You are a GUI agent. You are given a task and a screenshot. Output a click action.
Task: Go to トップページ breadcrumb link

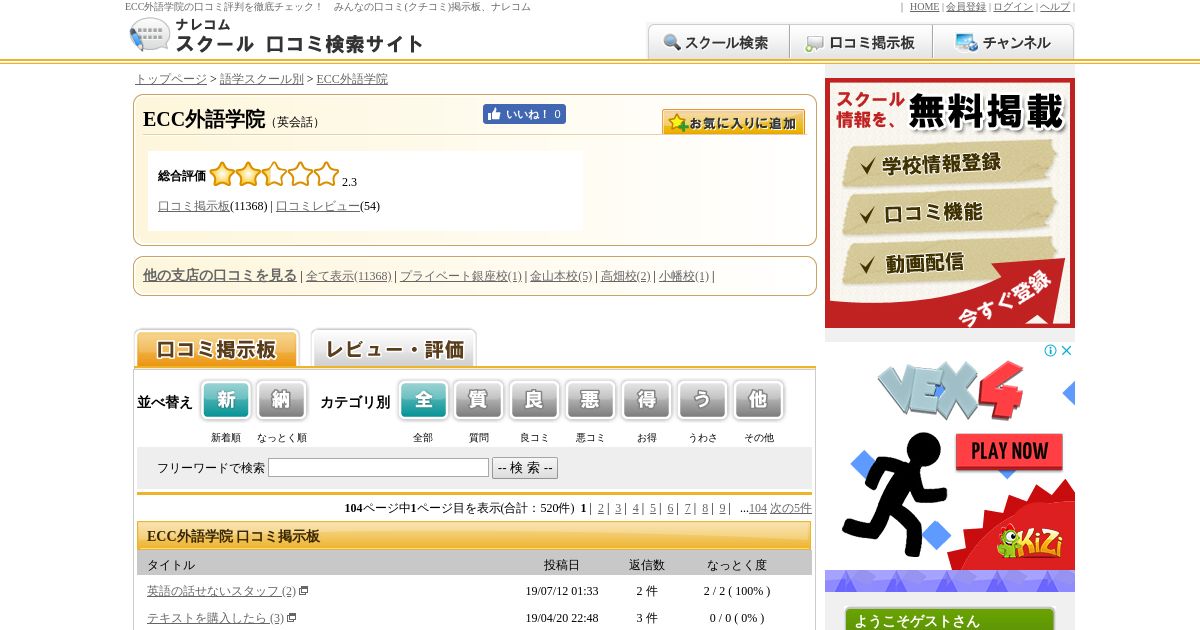(171, 79)
